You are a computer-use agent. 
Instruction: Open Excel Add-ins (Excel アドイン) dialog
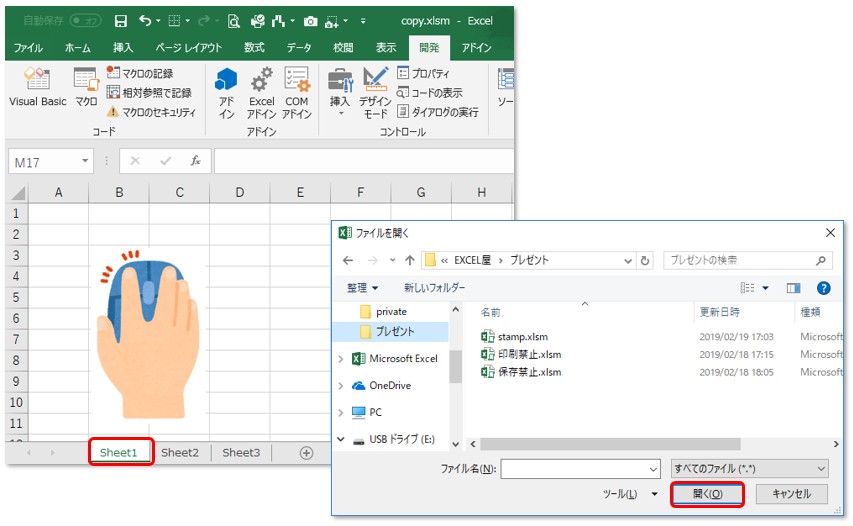pyautogui.click(x=262, y=92)
